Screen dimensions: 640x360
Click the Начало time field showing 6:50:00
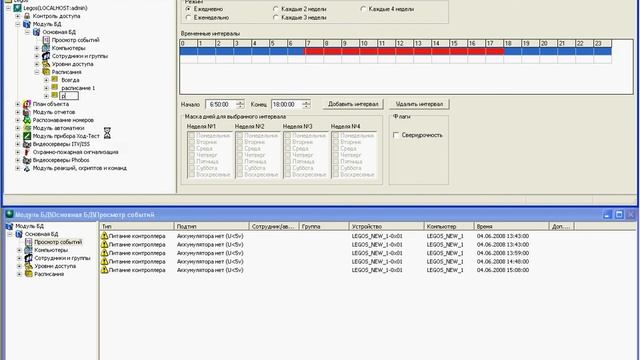coord(220,104)
